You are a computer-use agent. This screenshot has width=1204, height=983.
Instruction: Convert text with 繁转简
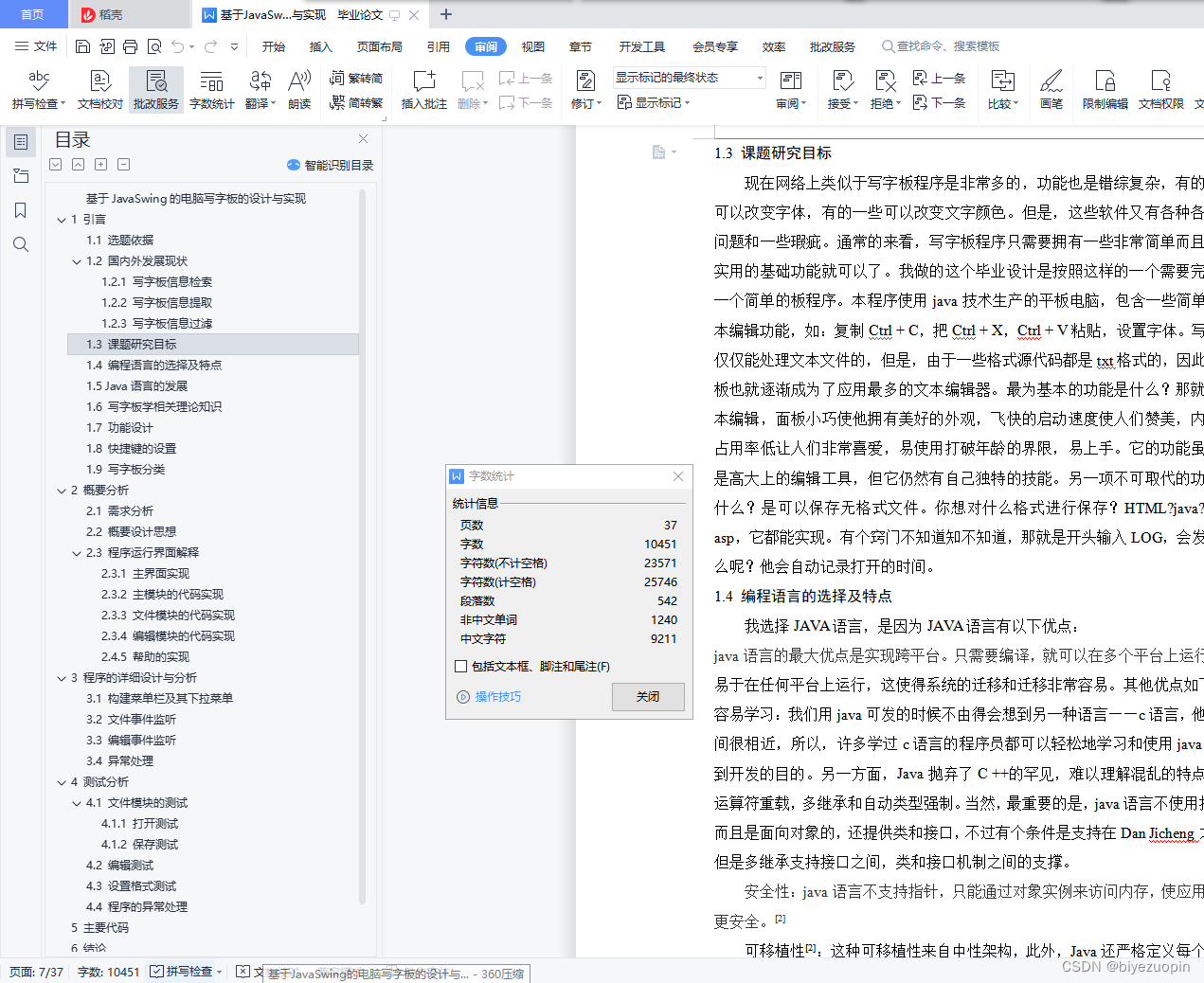pyautogui.click(x=356, y=78)
